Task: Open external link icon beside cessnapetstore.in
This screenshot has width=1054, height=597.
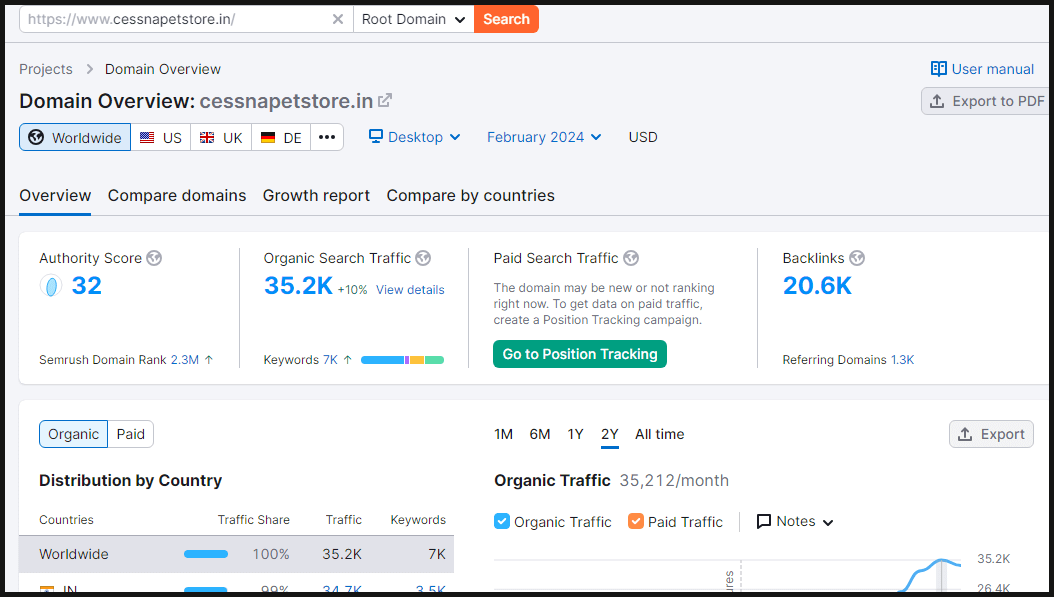Action: point(385,100)
